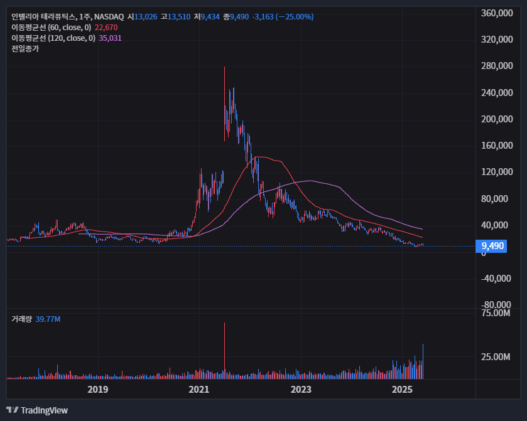Click the 320,000 price axis label
Image resolution: width=527 pixels, height=421 pixels.
coord(497,40)
